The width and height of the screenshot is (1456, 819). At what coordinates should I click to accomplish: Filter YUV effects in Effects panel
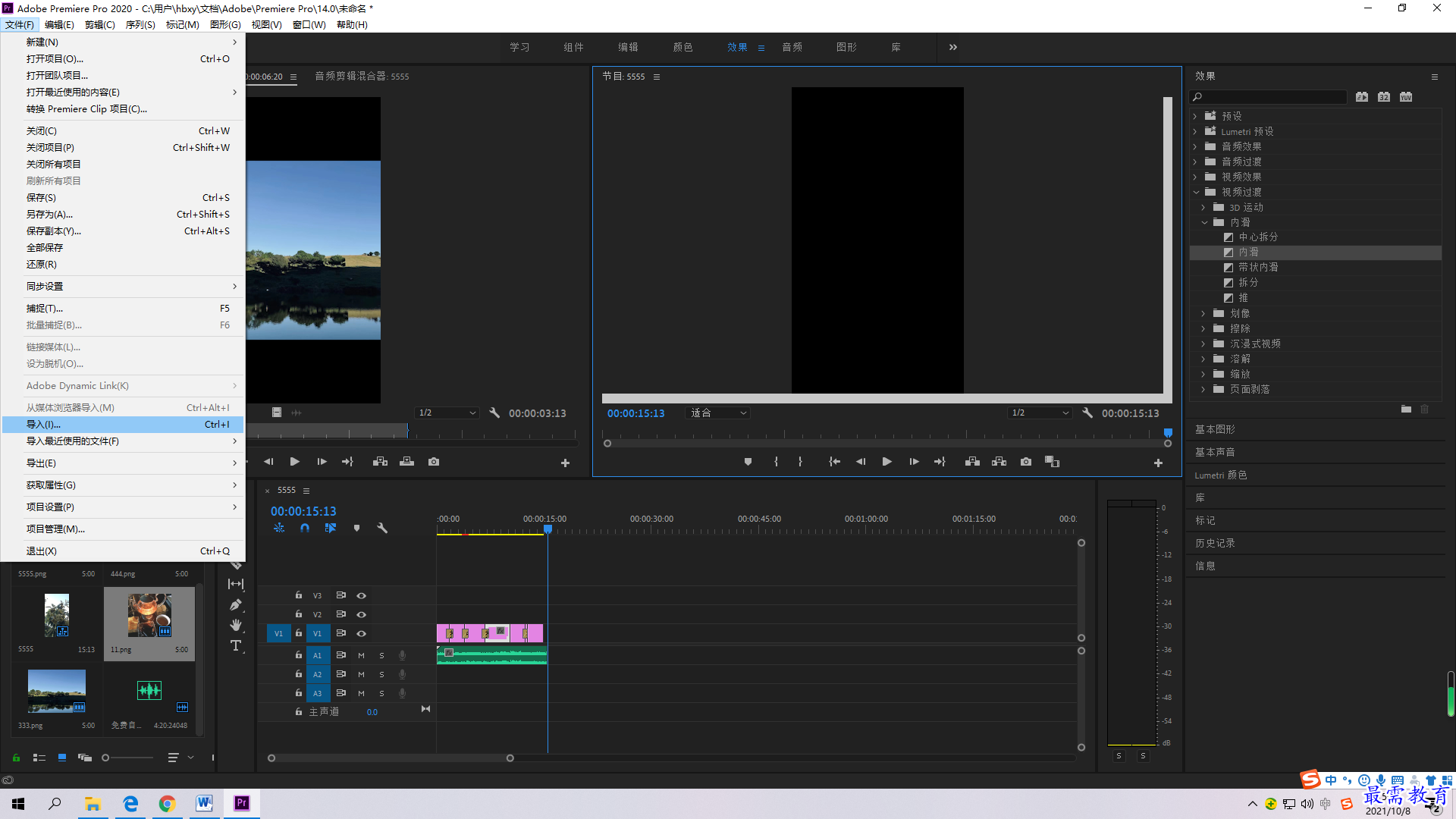pyautogui.click(x=1406, y=97)
